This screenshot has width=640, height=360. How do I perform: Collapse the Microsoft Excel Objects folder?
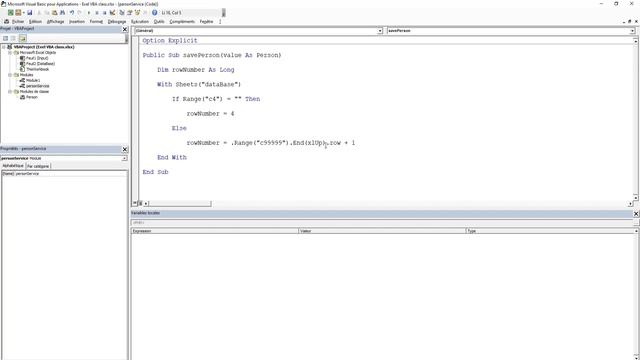click(10, 53)
